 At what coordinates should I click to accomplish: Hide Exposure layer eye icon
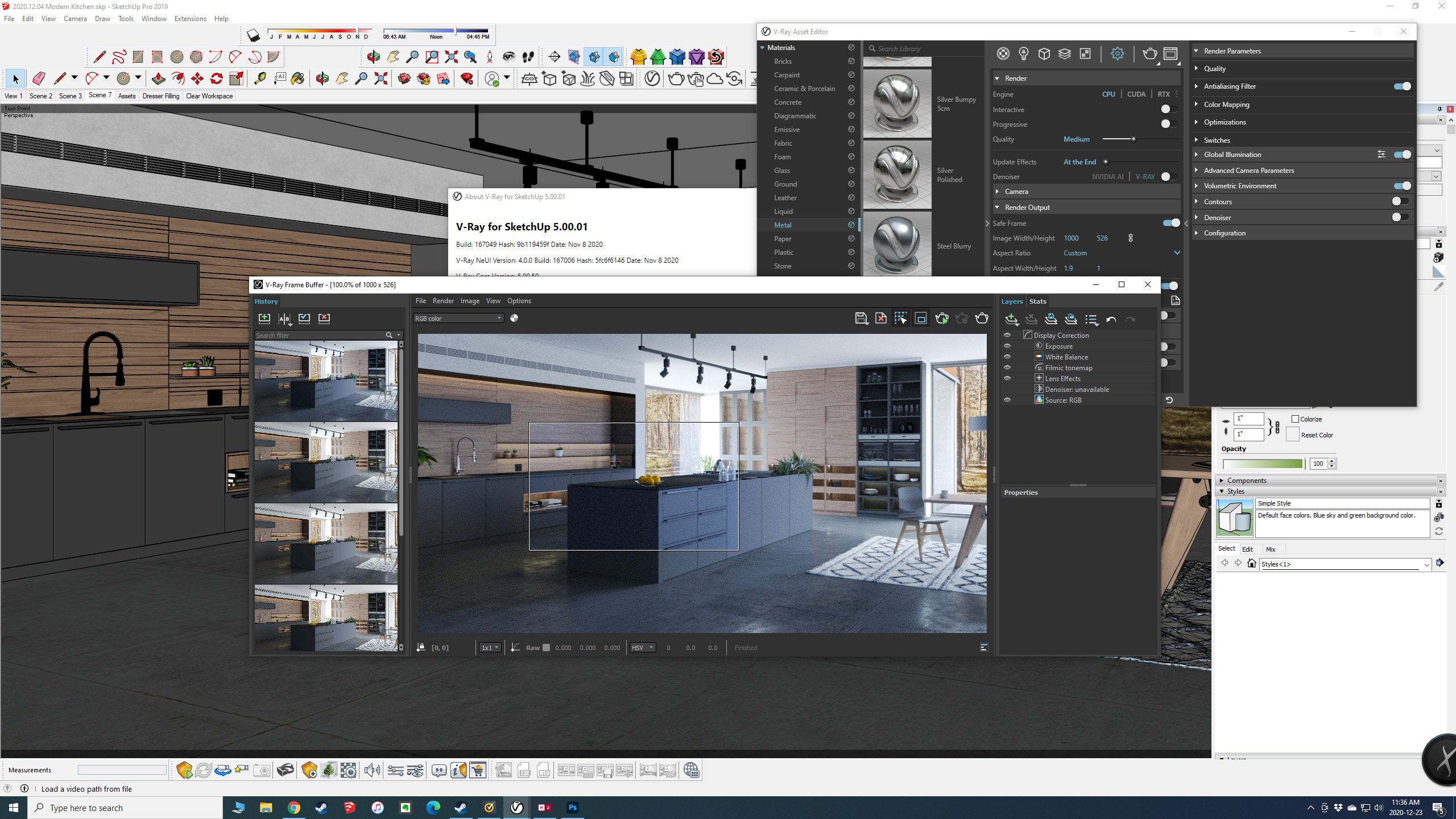[1007, 346]
